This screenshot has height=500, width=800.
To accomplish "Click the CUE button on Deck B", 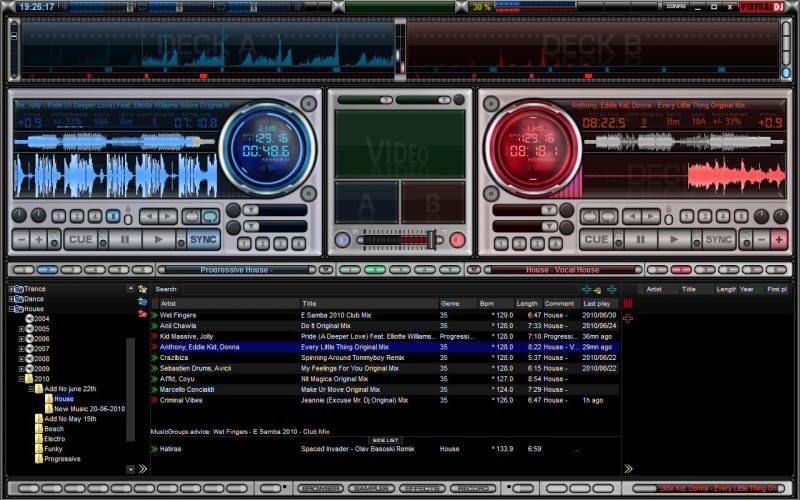I will (x=596, y=239).
